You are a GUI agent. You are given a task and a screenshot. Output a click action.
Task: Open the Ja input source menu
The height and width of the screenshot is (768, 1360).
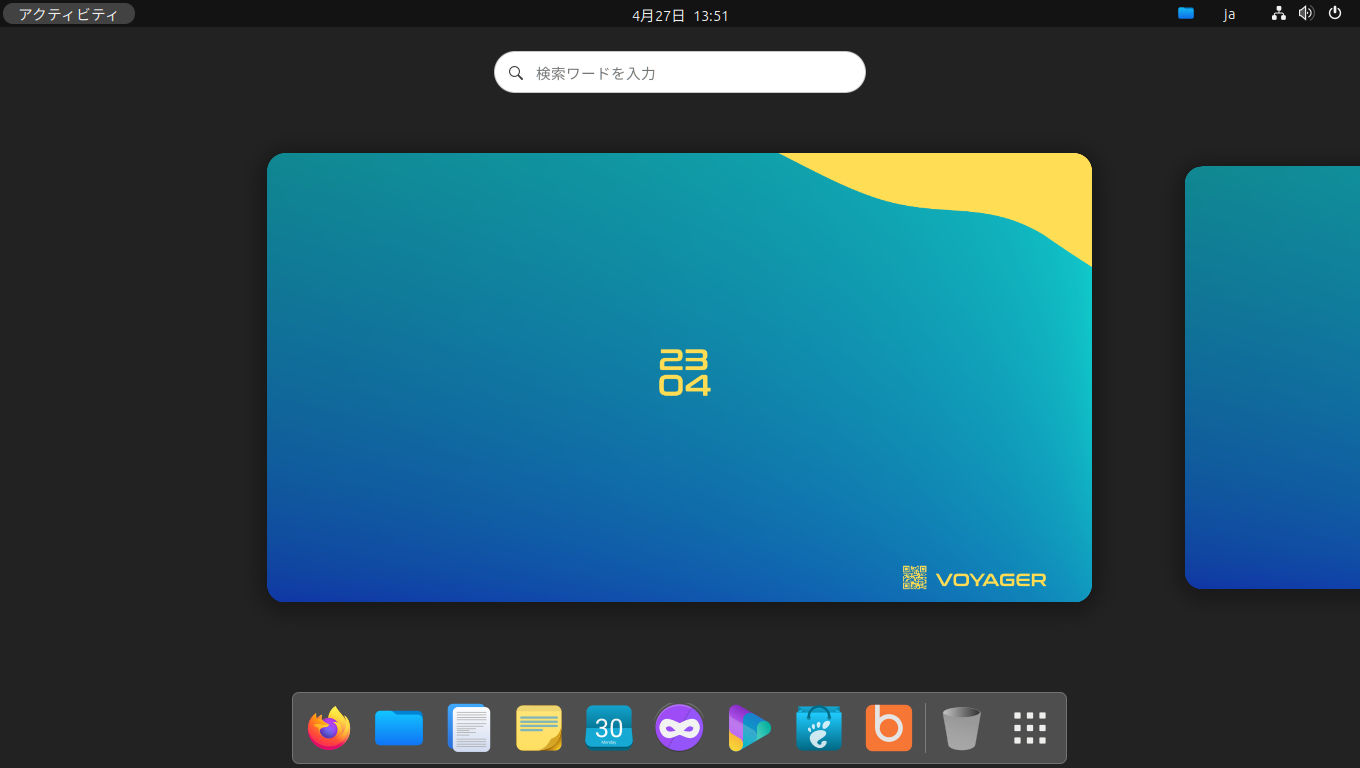click(1229, 14)
